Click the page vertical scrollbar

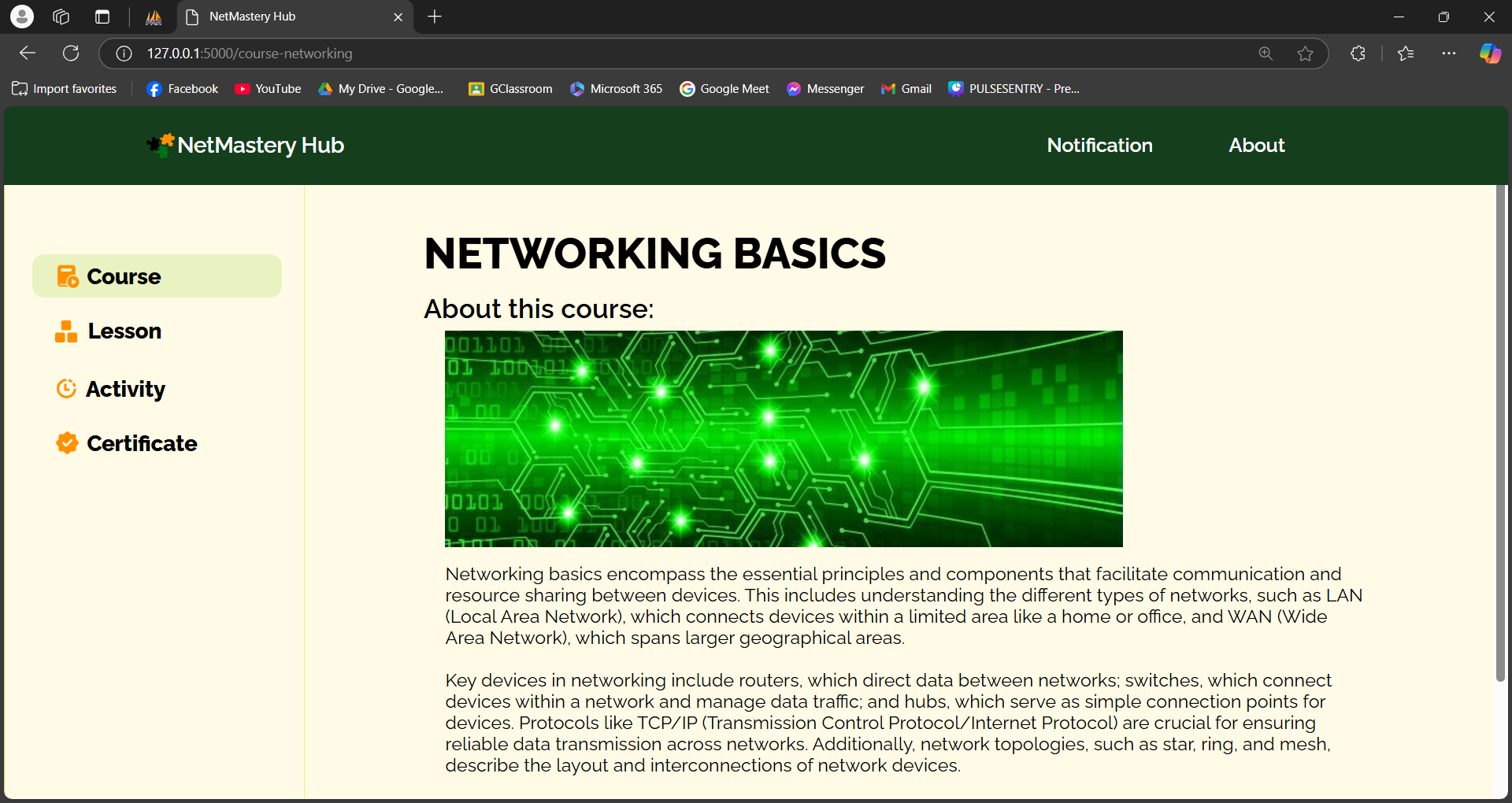coord(1501,433)
